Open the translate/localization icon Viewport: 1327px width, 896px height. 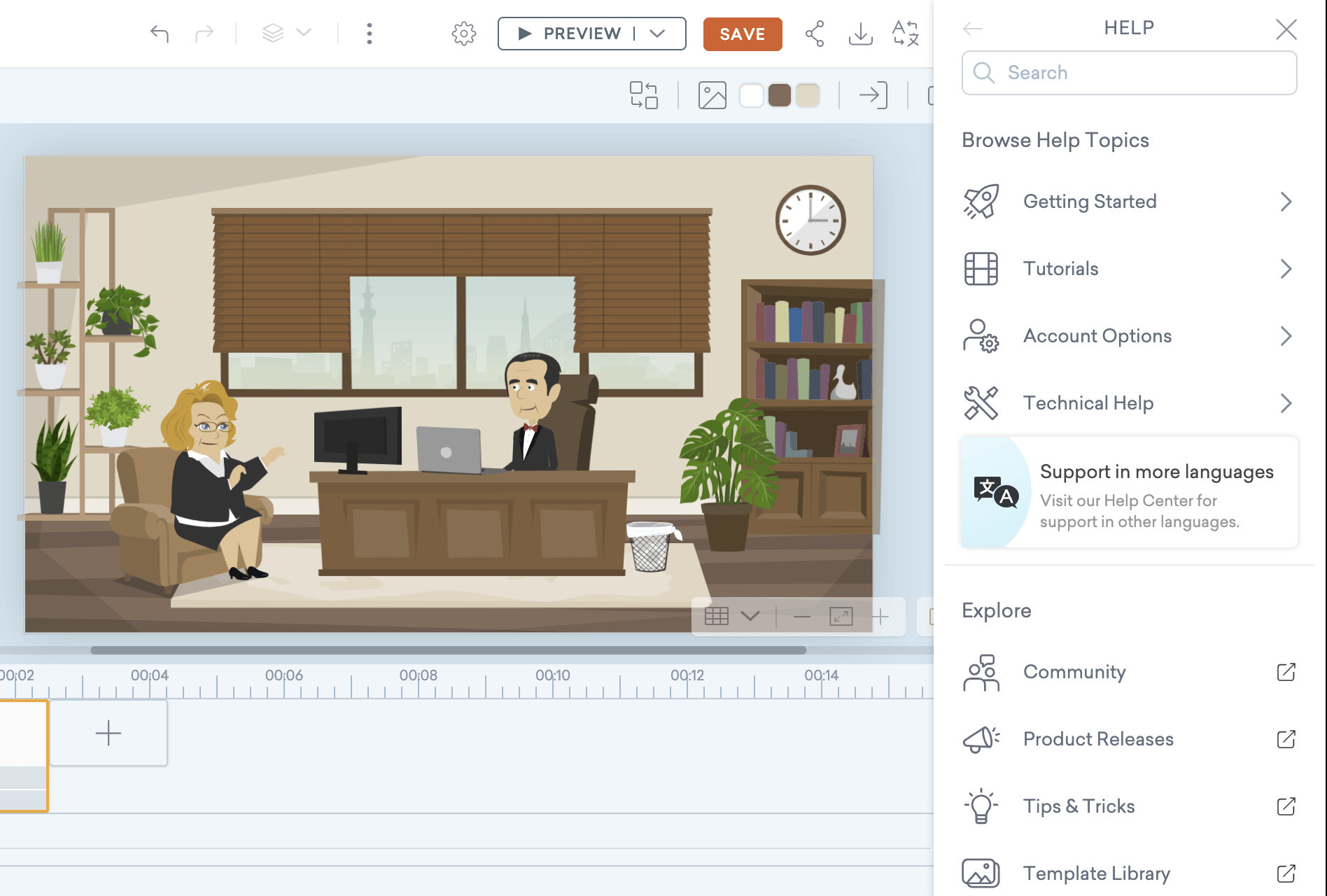point(905,33)
